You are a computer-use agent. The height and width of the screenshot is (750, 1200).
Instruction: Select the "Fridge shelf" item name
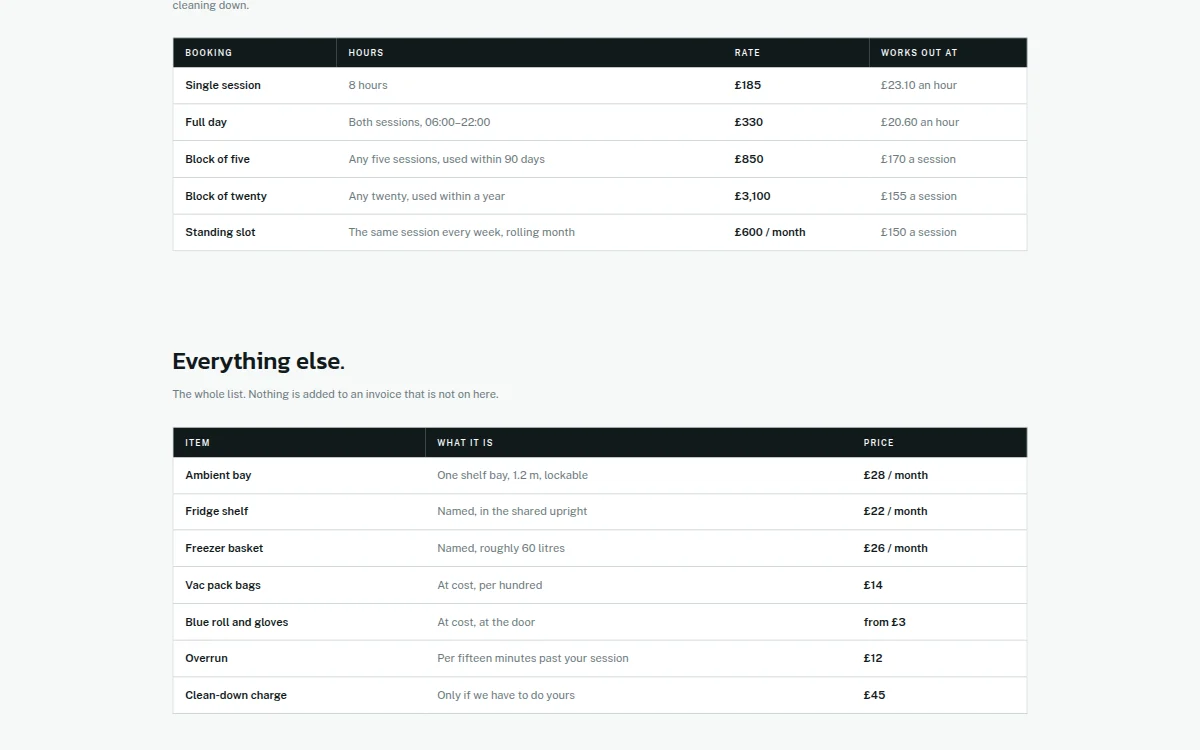217,511
